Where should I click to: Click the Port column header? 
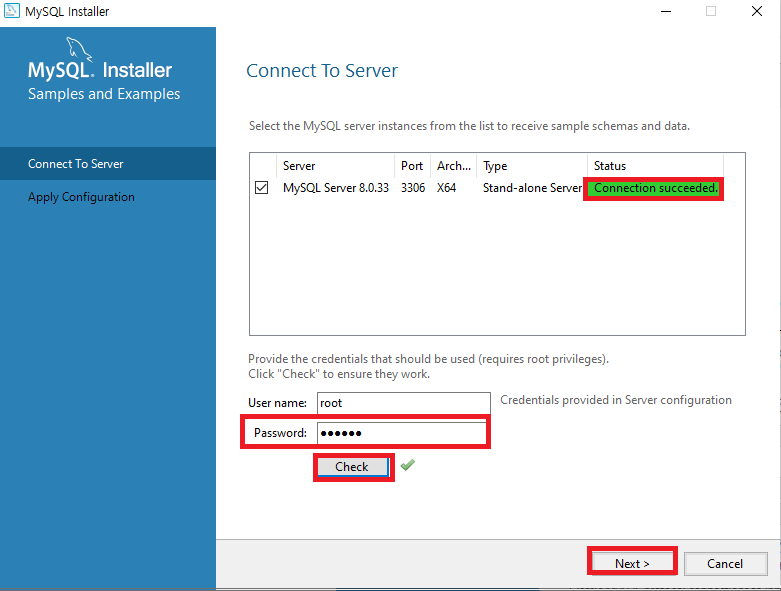412,166
